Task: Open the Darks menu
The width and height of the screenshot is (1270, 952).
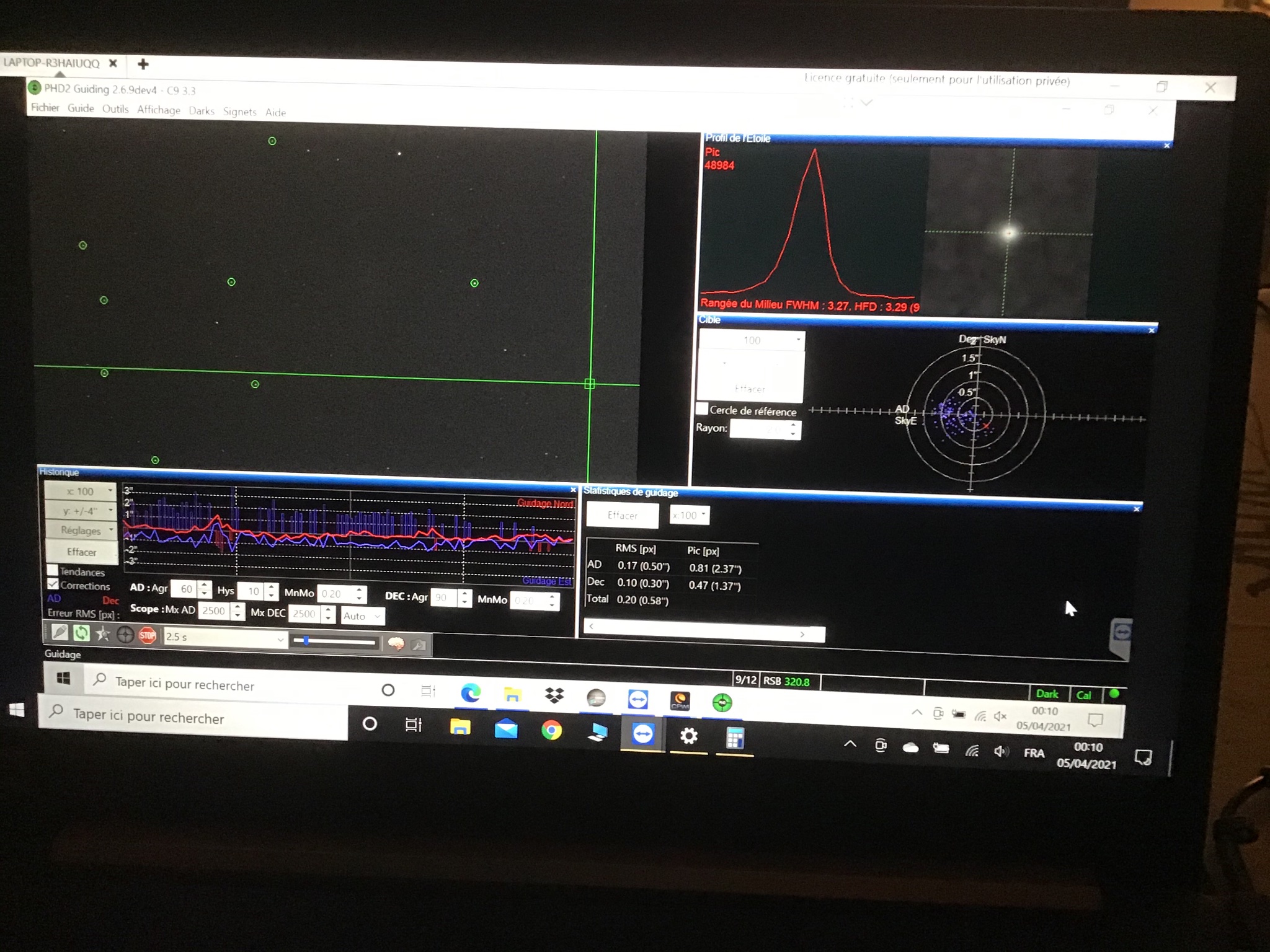Action: (x=202, y=110)
